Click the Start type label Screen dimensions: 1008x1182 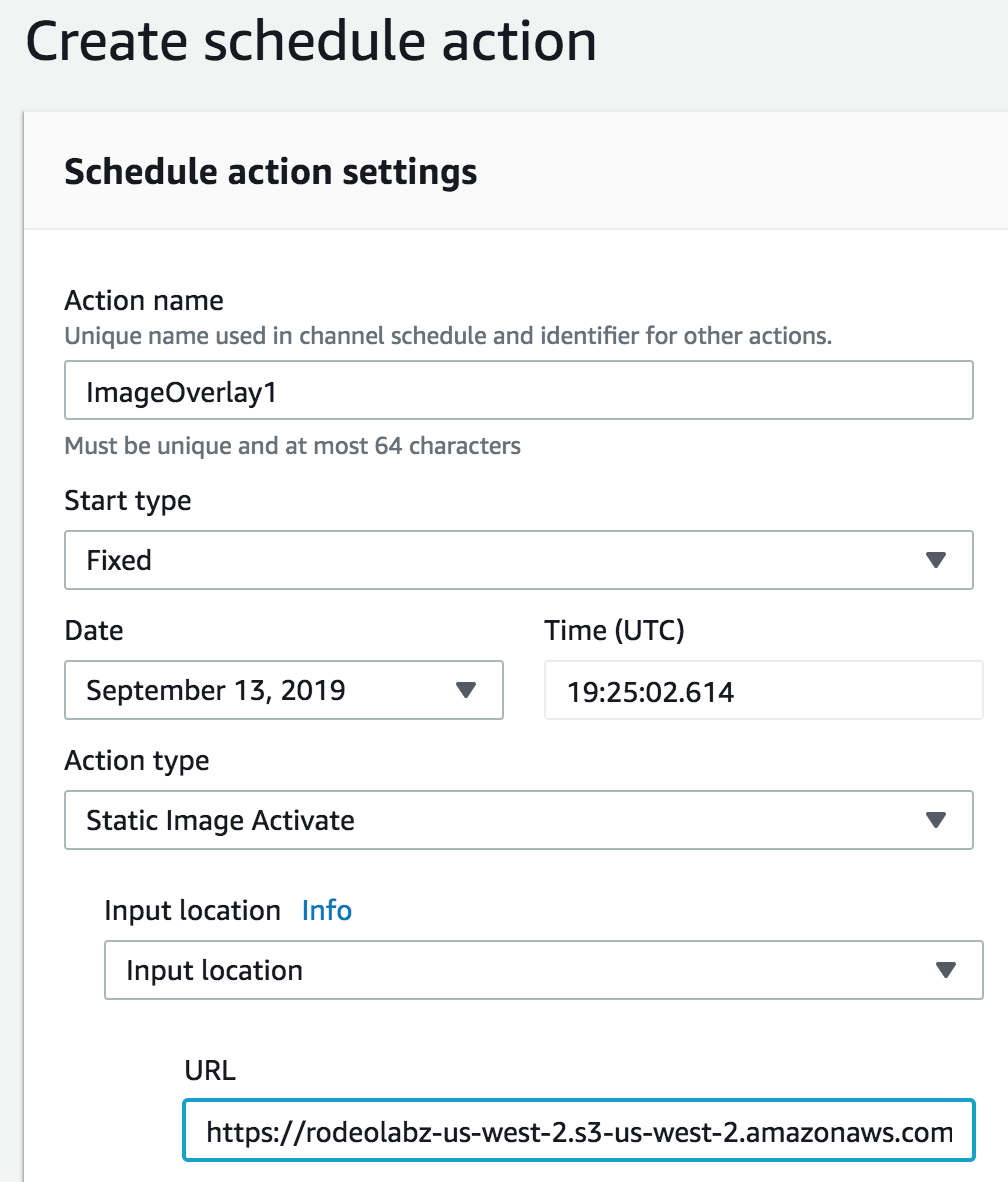pyautogui.click(x=127, y=501)
